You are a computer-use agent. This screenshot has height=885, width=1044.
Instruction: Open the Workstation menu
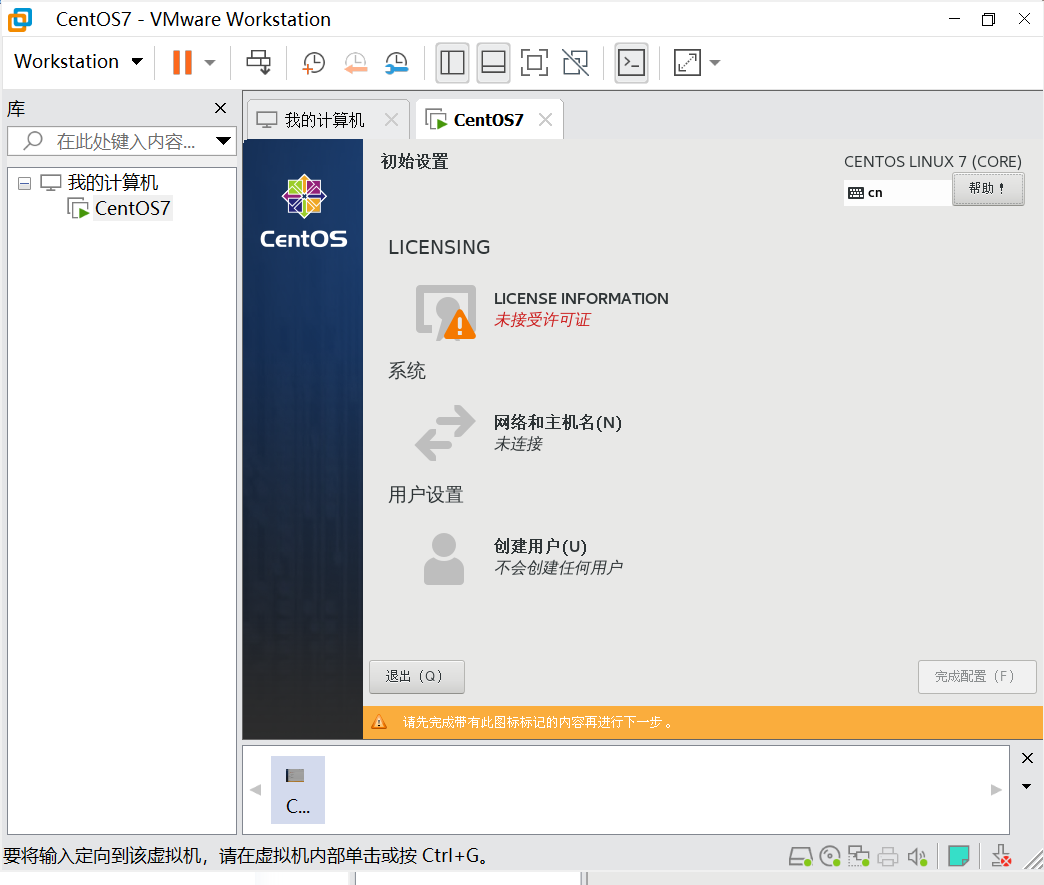(79, 61)
